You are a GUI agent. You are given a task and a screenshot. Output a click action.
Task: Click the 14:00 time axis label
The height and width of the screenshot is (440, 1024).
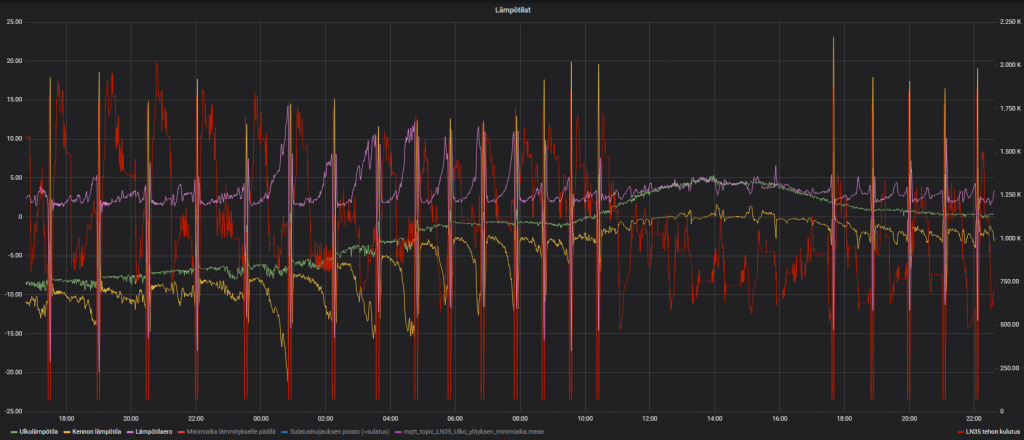point(714,418)
